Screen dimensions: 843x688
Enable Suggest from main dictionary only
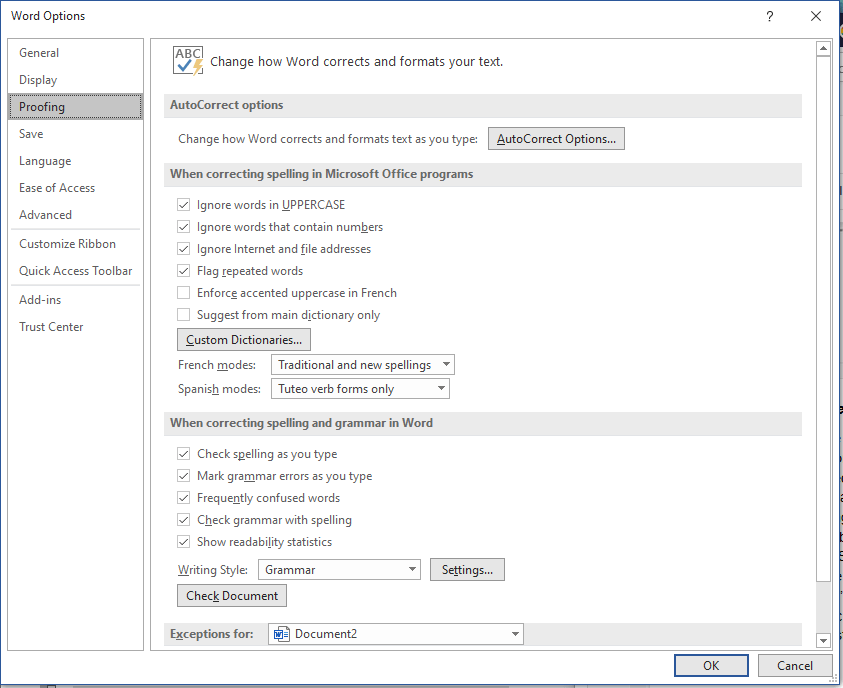tap(184, 314)
